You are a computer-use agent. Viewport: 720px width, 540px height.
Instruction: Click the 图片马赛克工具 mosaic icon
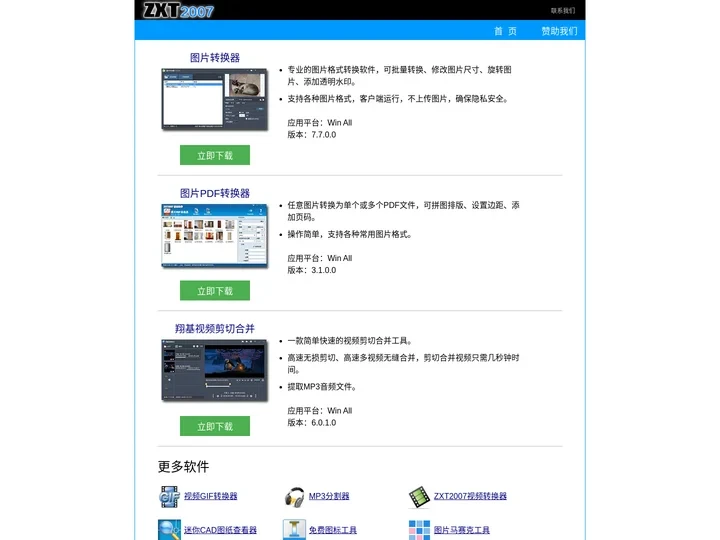pyautogui.click(x=419, y=530)
